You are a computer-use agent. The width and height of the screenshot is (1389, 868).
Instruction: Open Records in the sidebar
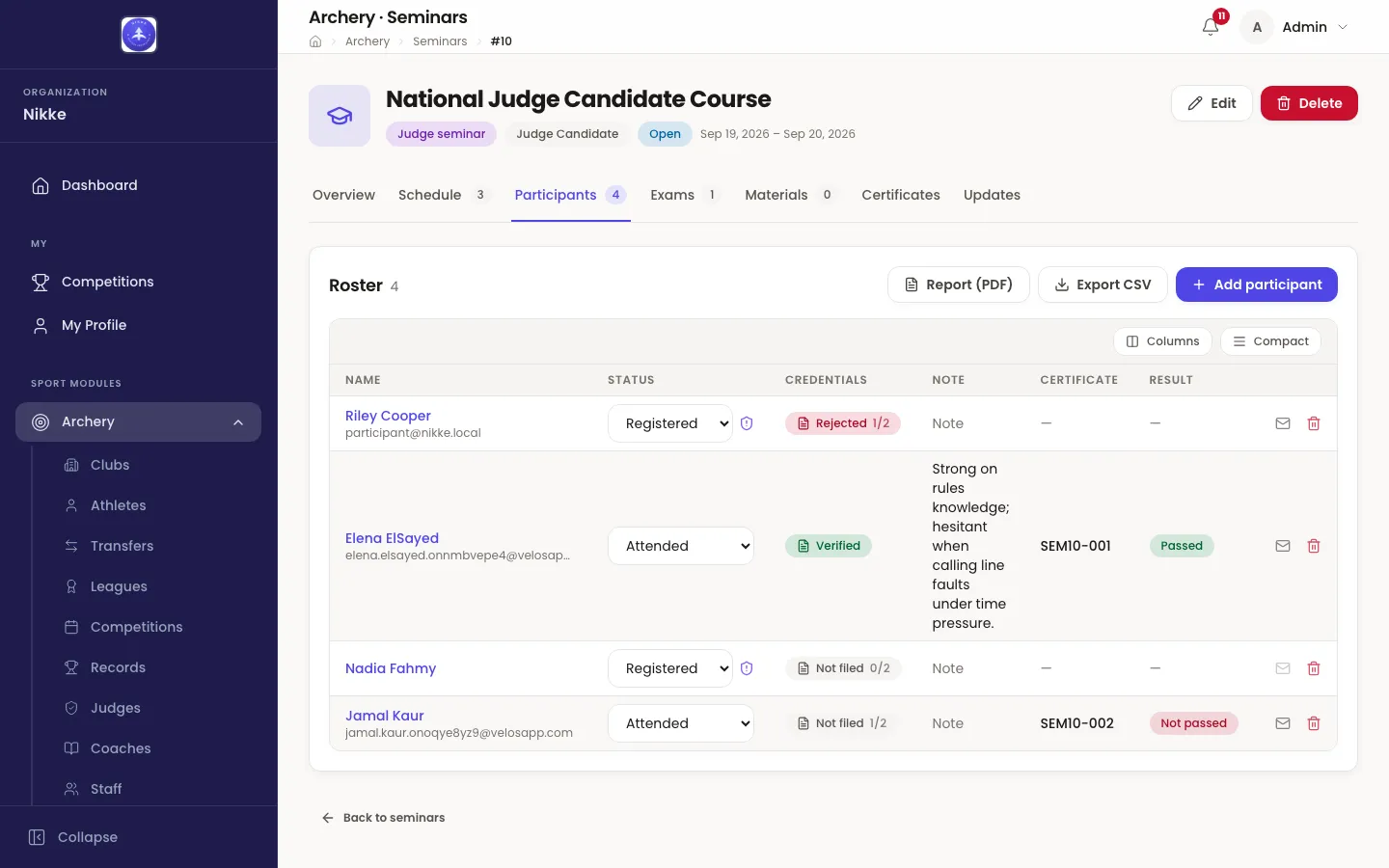coord(118,667)
